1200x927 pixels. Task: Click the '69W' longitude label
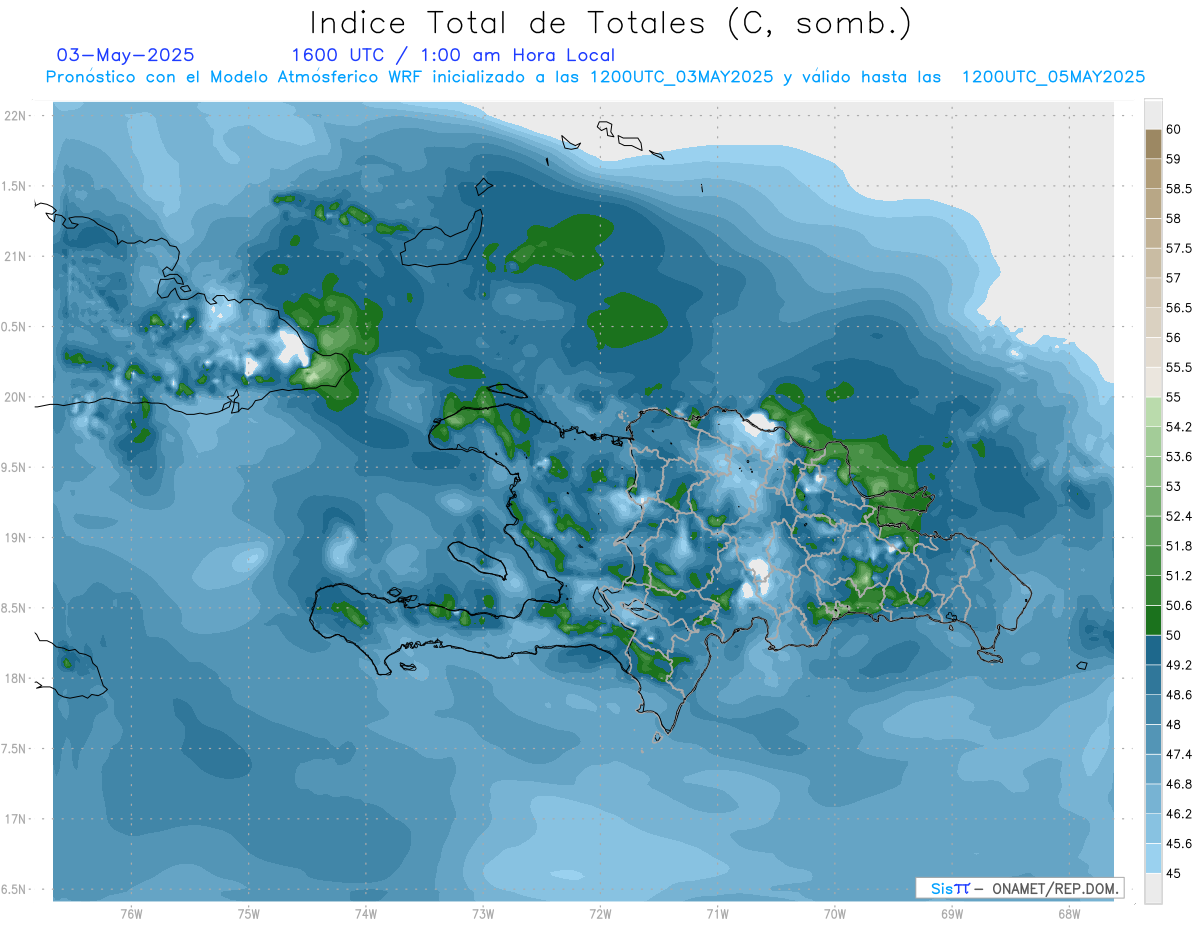click(952, 913)
